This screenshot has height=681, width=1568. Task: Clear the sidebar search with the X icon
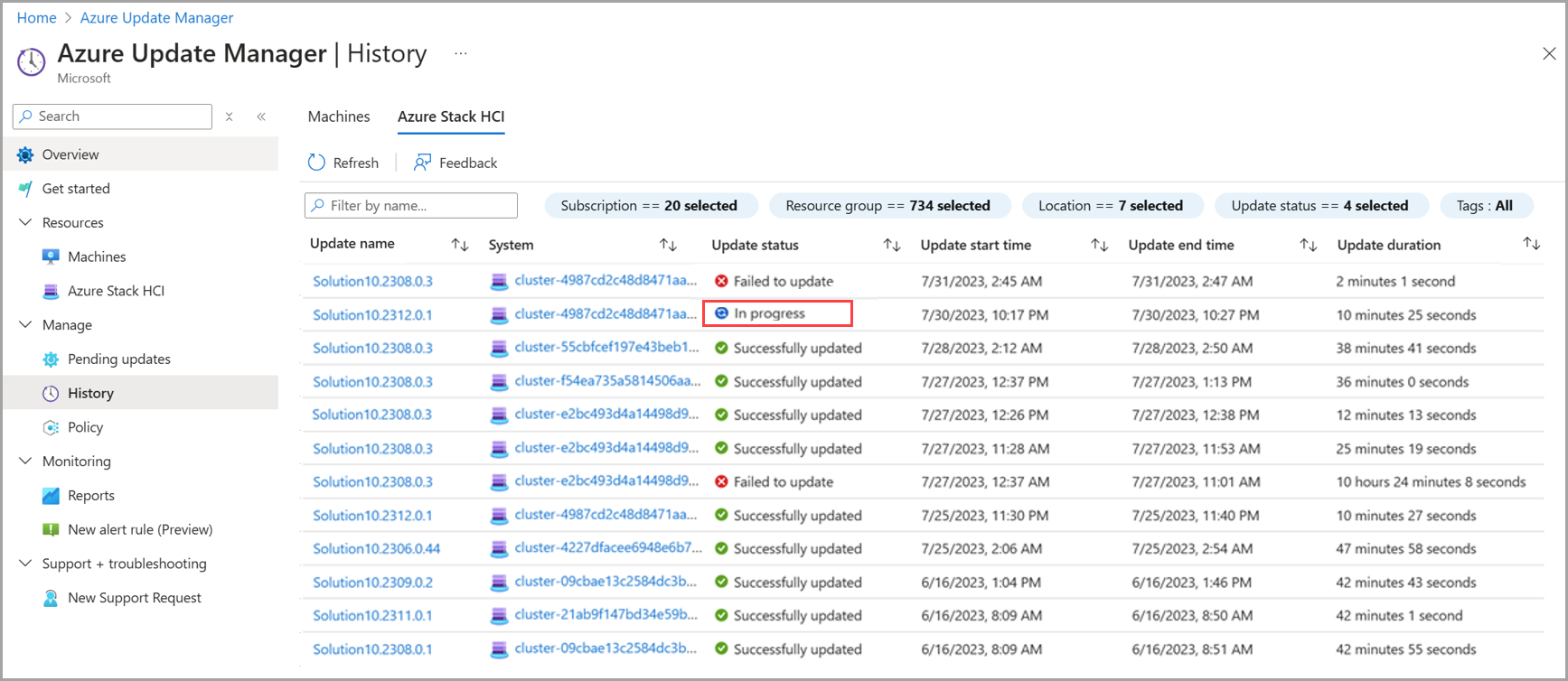230,117
